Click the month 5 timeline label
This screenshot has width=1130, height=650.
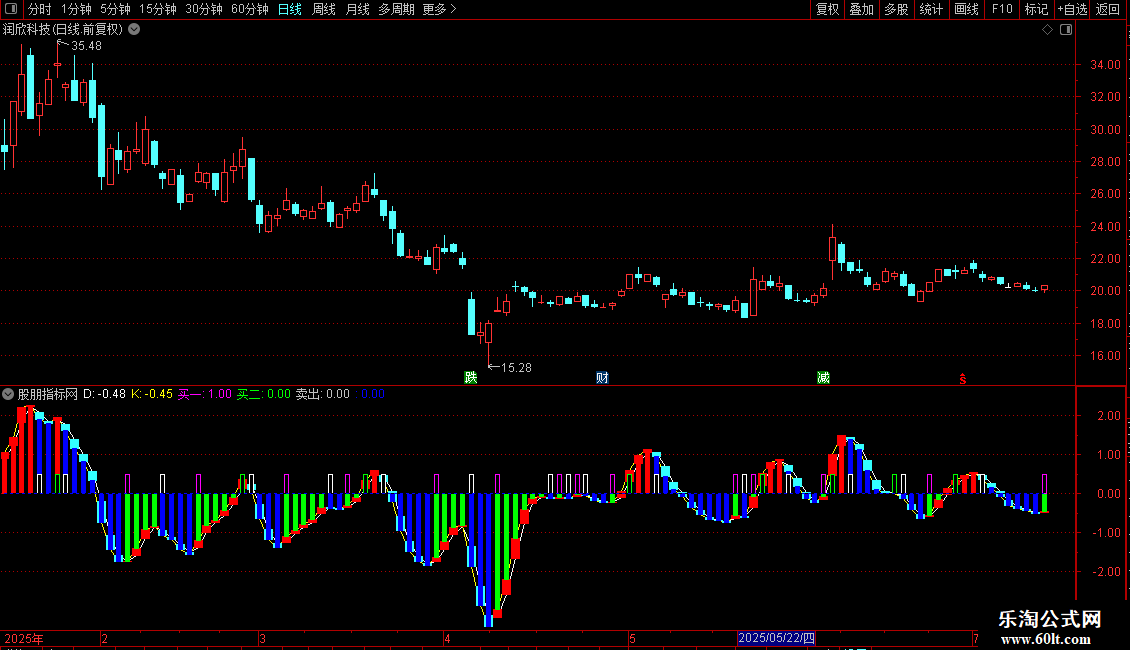[632, 638]
